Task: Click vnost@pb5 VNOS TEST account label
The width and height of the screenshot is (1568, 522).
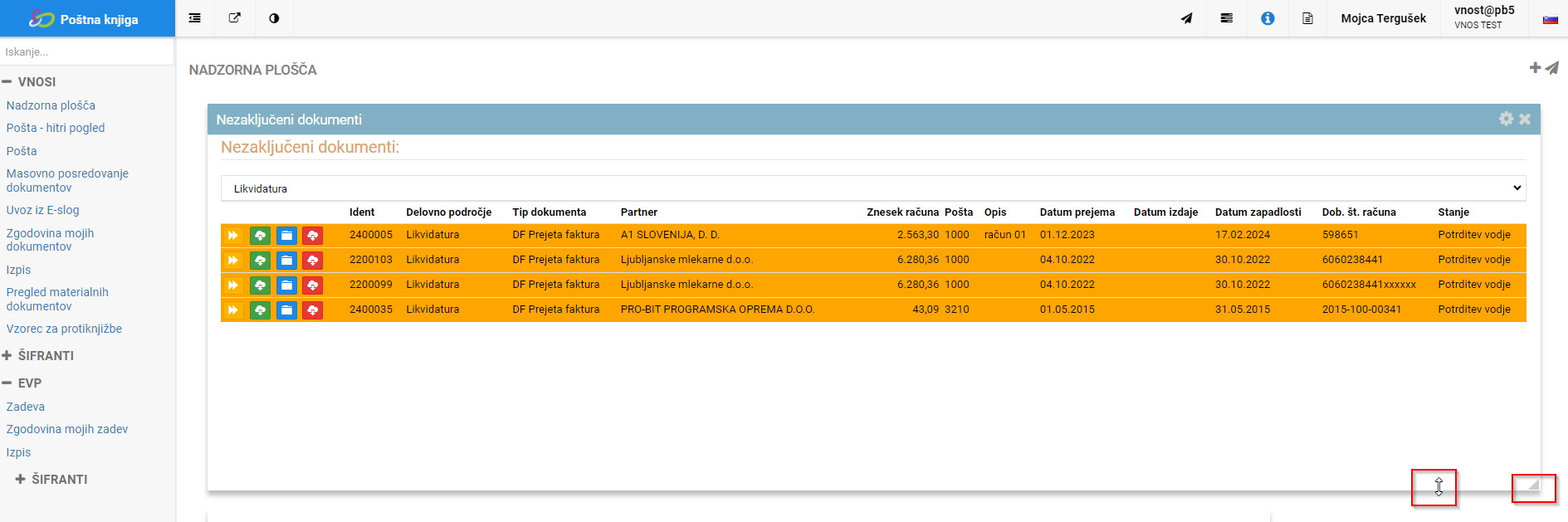Action: pyautogui.click(x=1484, y=17)
